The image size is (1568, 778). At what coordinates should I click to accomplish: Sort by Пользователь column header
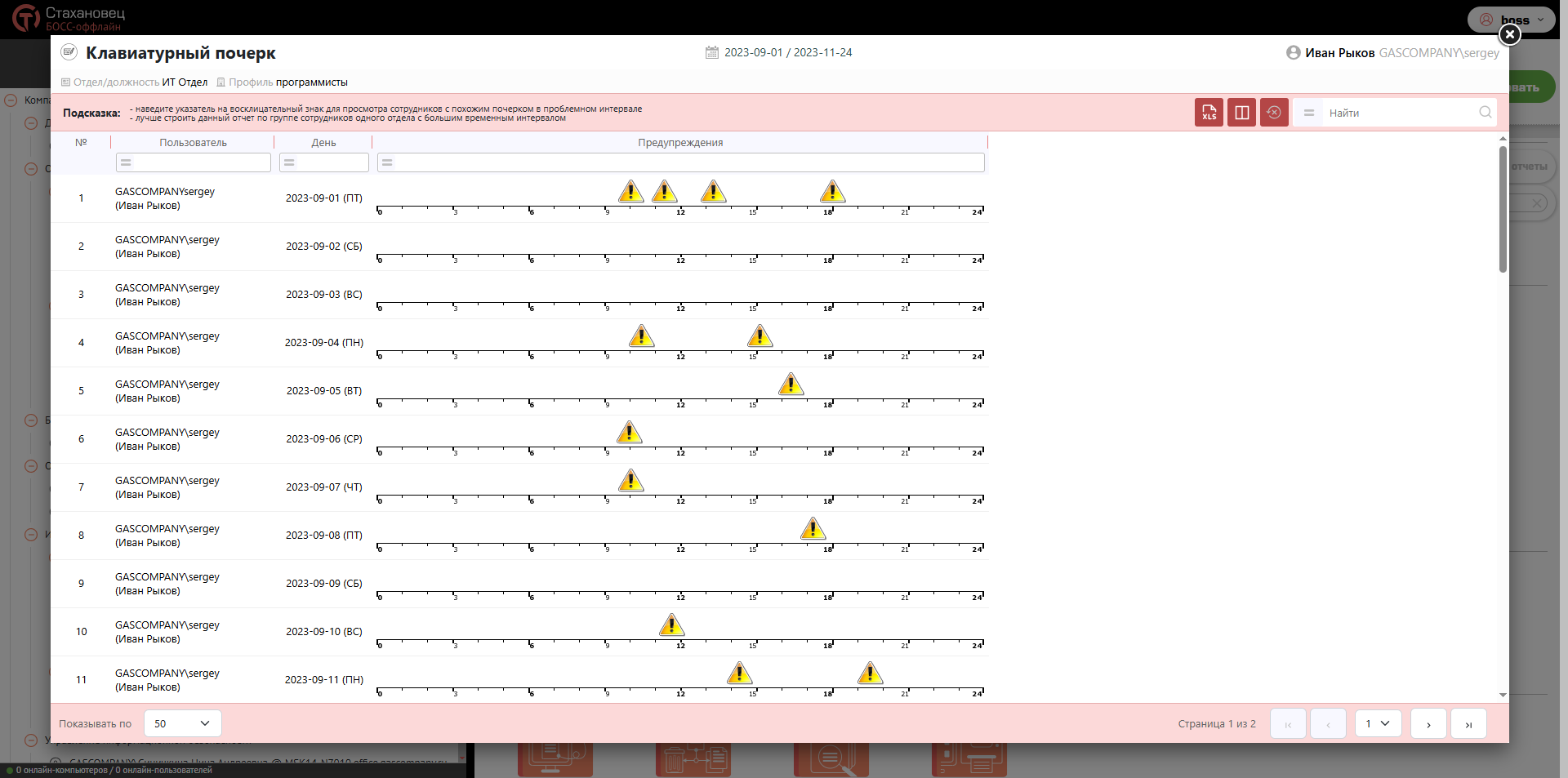(x=193, y=143)
